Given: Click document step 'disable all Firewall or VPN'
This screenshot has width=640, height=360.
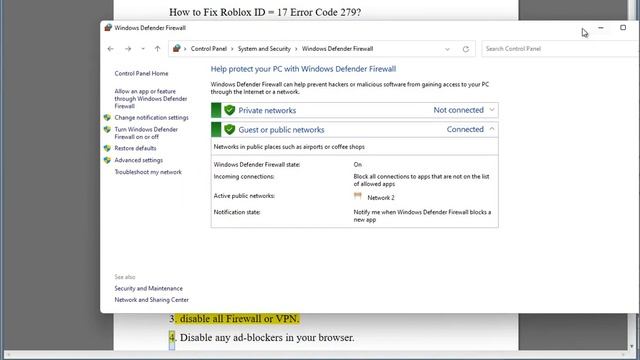Looking at the screenshot, I should [x=239, y=318].
